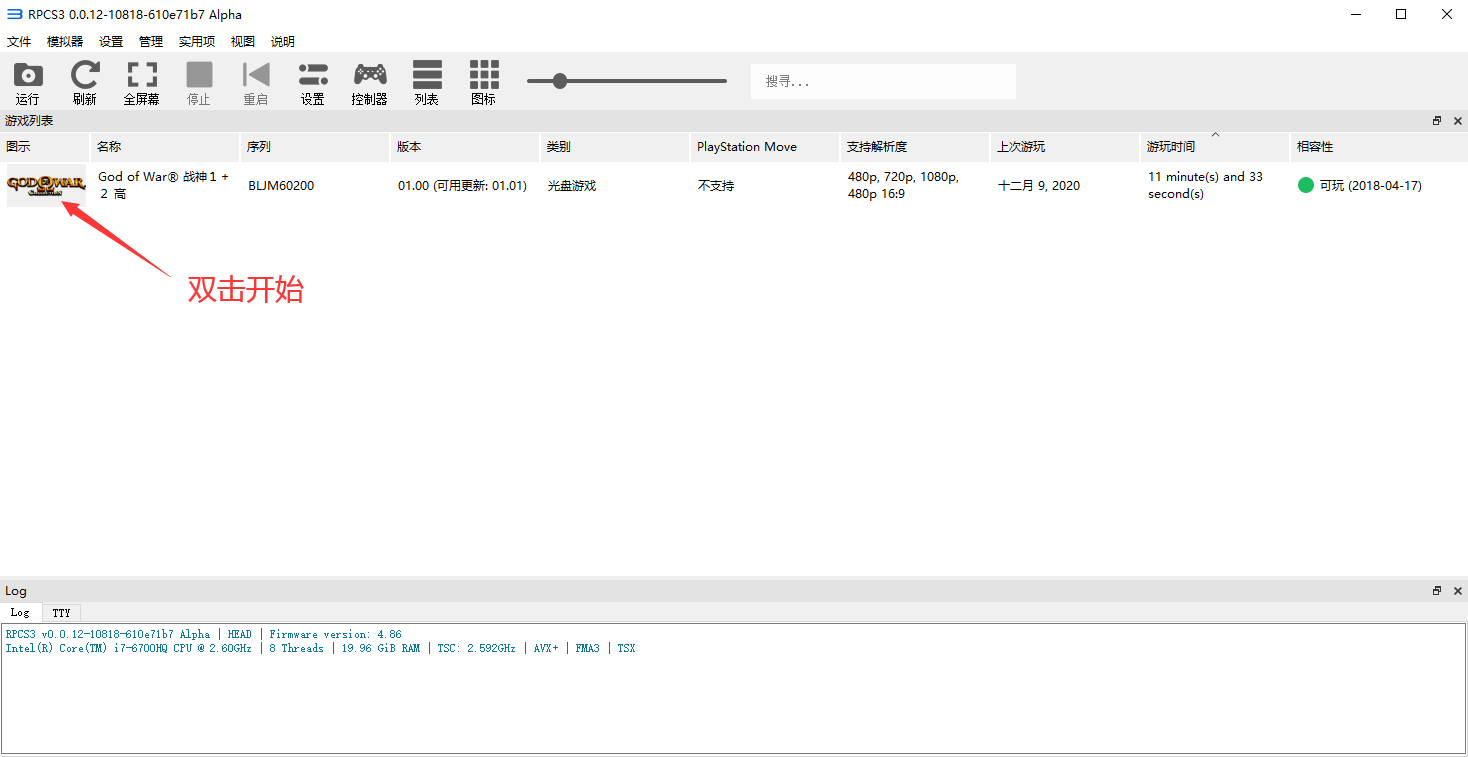Image resolution: width=1468 pixels, height=757 pixels.
Task: Close the Log panel
Action: pyautogui.click(x=1456, y=591)
